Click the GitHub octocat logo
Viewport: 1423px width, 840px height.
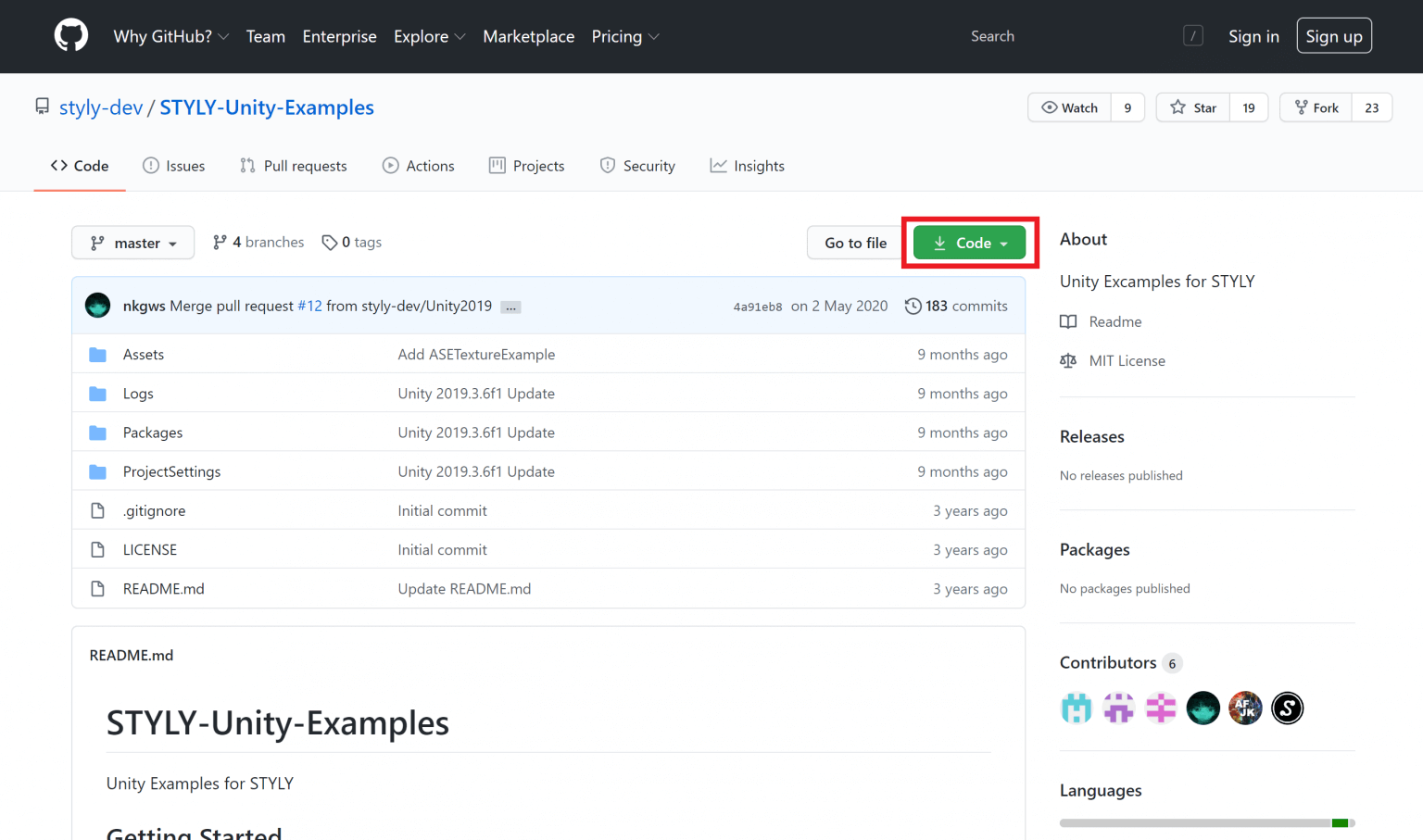(x=71, y=34)
